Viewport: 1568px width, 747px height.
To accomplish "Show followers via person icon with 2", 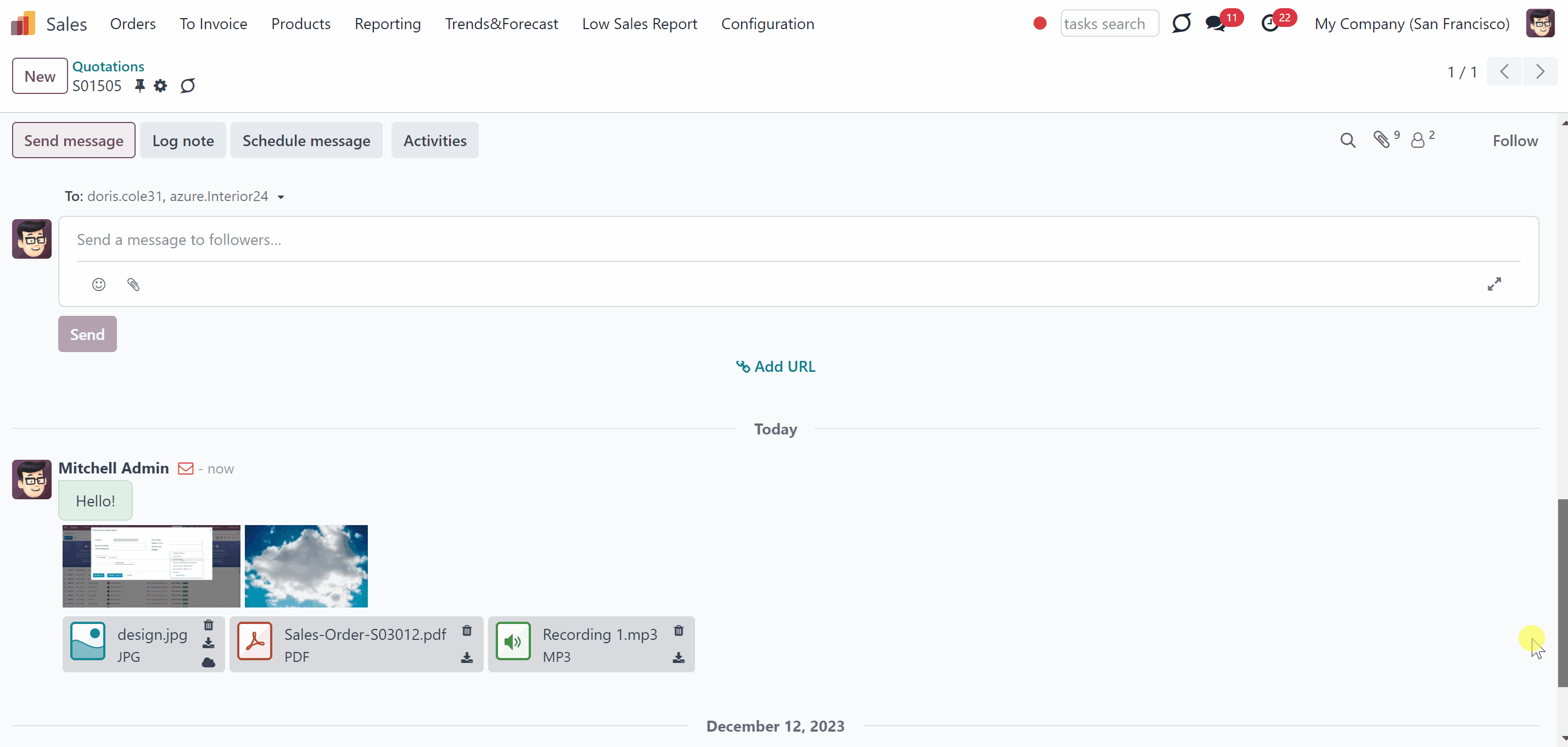I will coord(1418,140).
